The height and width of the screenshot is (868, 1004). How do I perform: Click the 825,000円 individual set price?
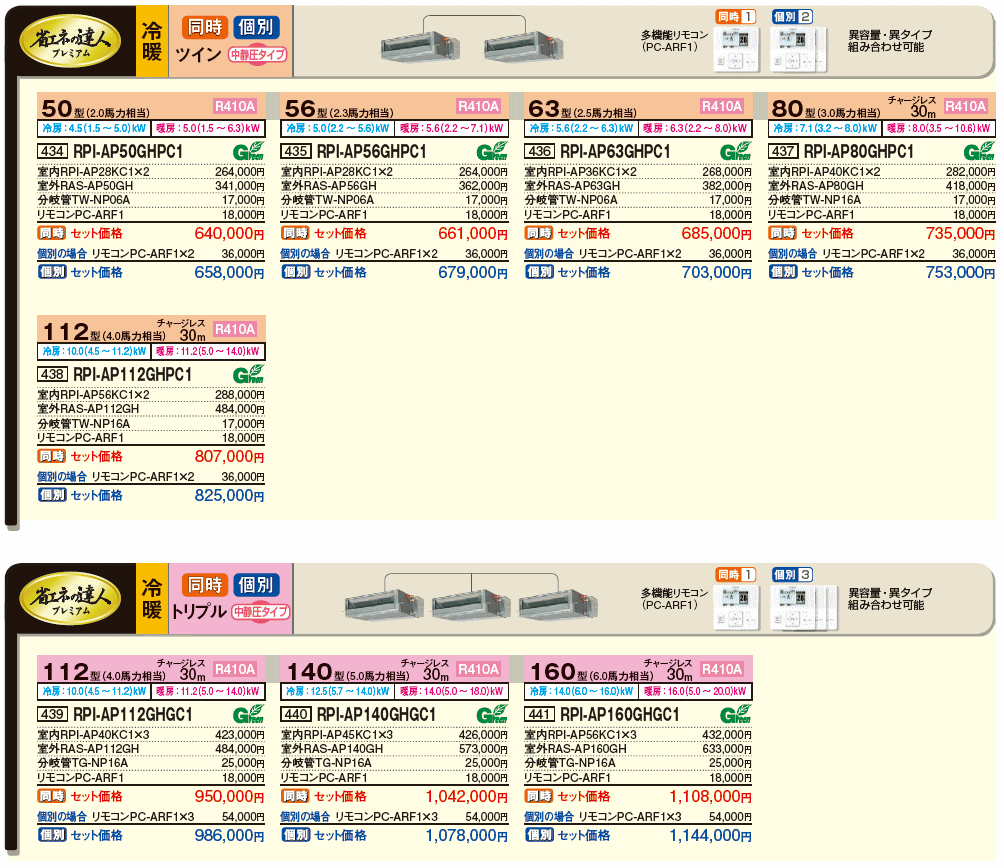click(229, 495)
